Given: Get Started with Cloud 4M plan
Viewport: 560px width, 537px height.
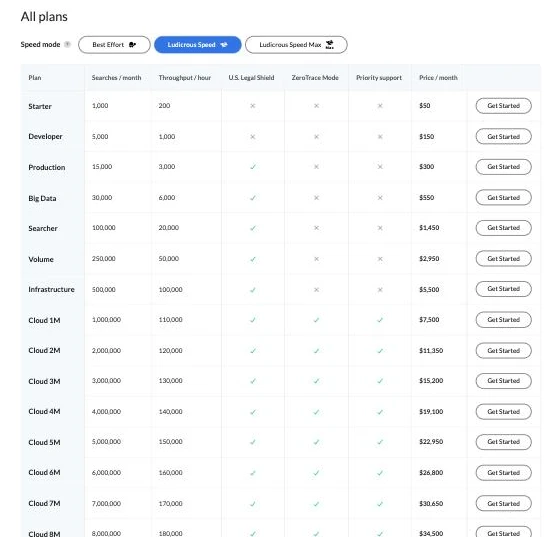Looking at the screenshot, I should pos(504,412).
